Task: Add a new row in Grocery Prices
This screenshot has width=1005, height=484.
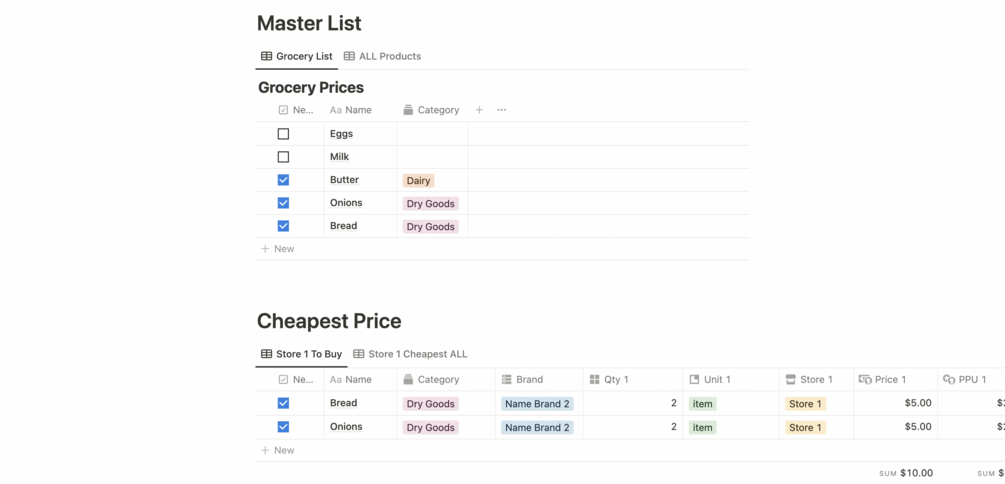Action: [278, 249]
